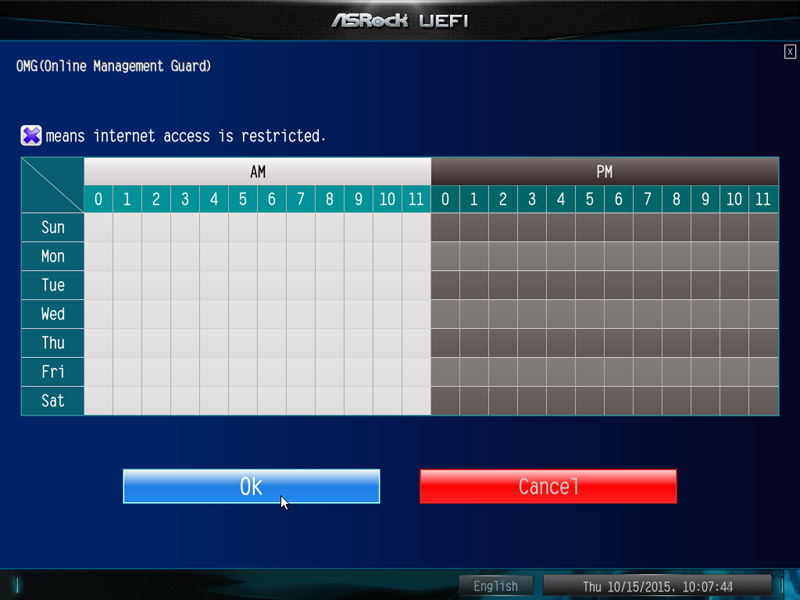
Task: Select the Thu row label
Action: [53, 343]
